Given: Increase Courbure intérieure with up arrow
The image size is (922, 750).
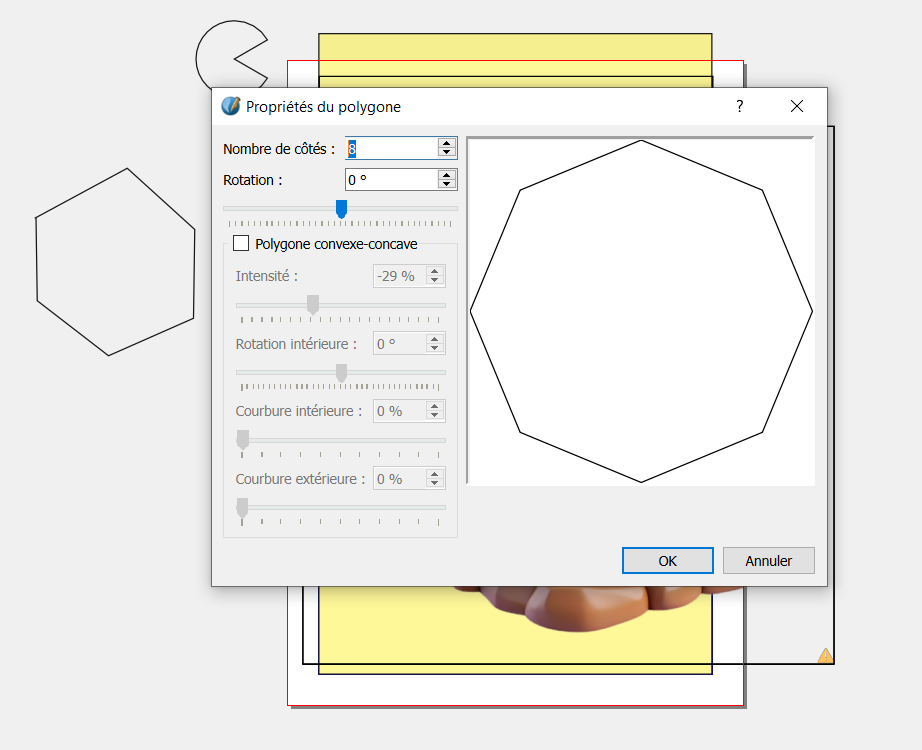Looking at the screenshot, I should [435, 406].
